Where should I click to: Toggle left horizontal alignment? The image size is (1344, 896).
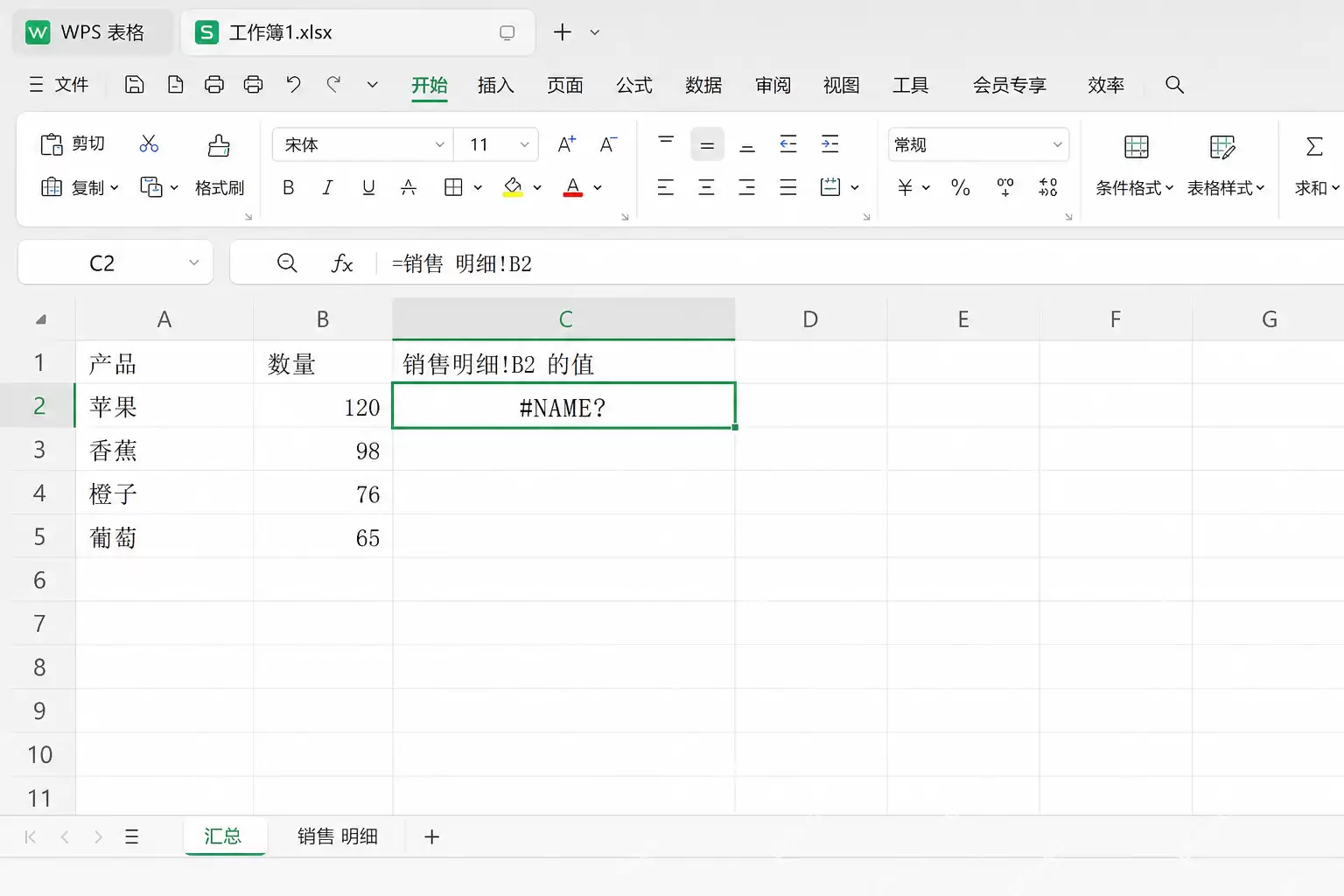(x=666, y=187)
